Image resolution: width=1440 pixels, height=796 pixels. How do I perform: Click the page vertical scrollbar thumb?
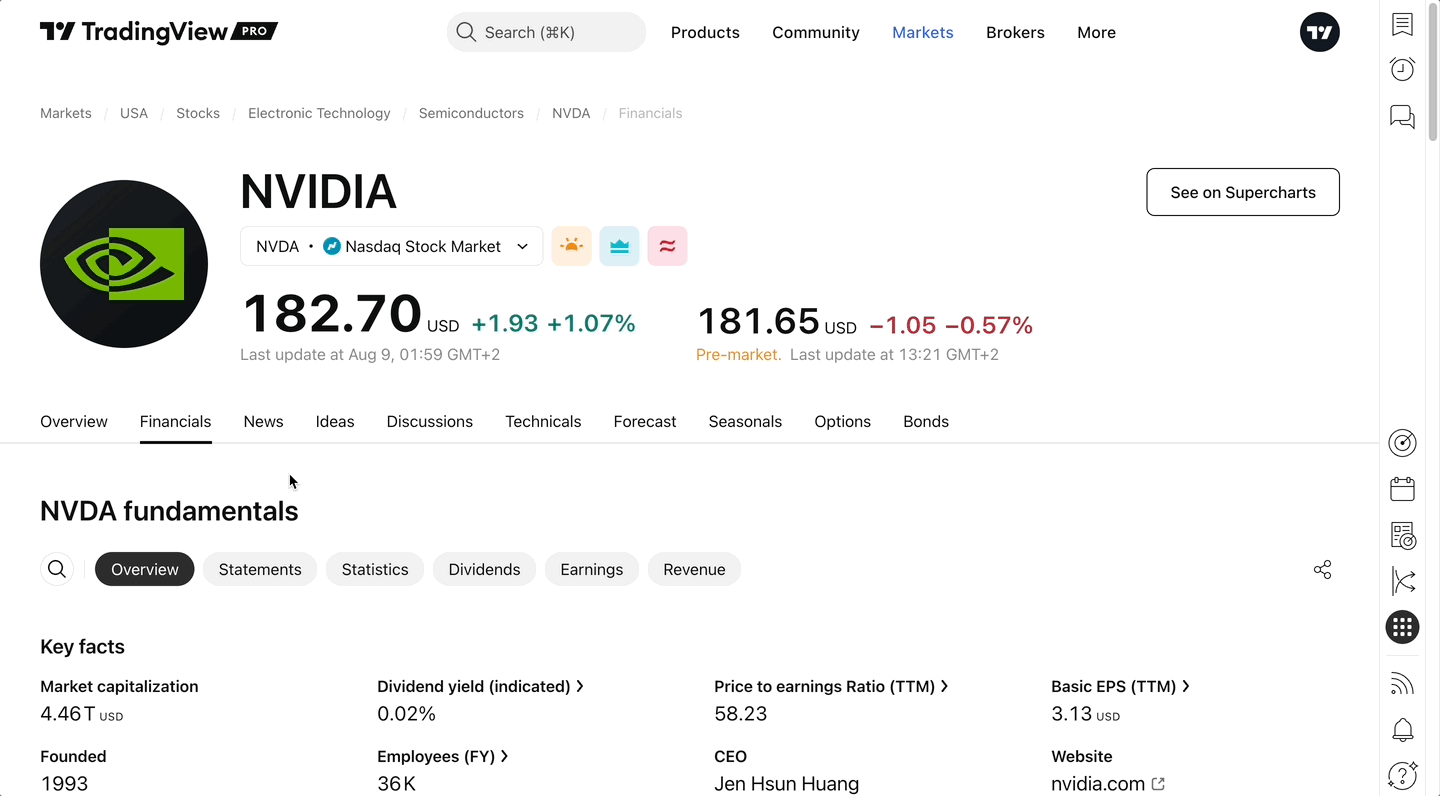tap(1434, 73)
